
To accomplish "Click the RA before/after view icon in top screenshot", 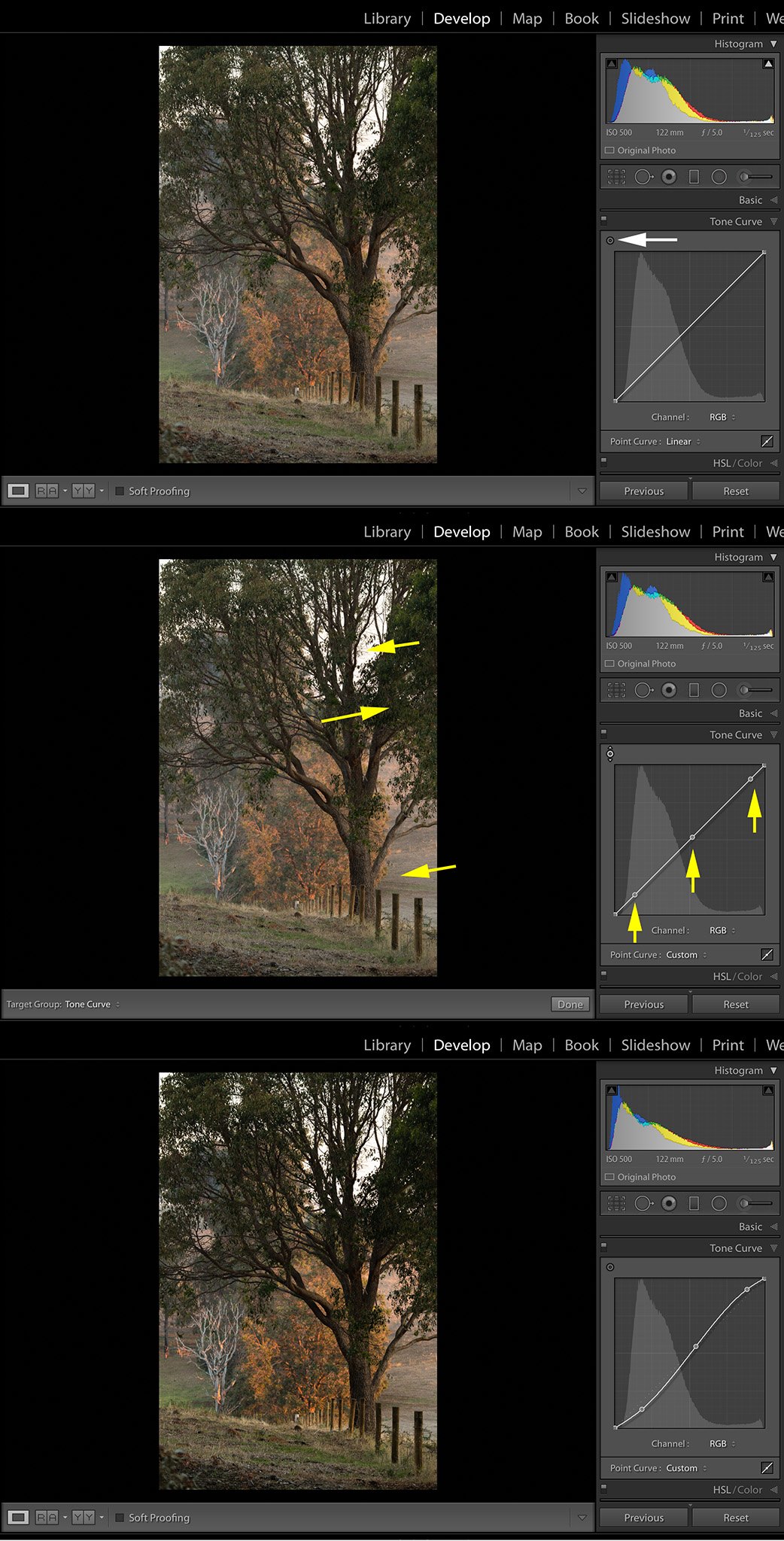I will 47,491.
